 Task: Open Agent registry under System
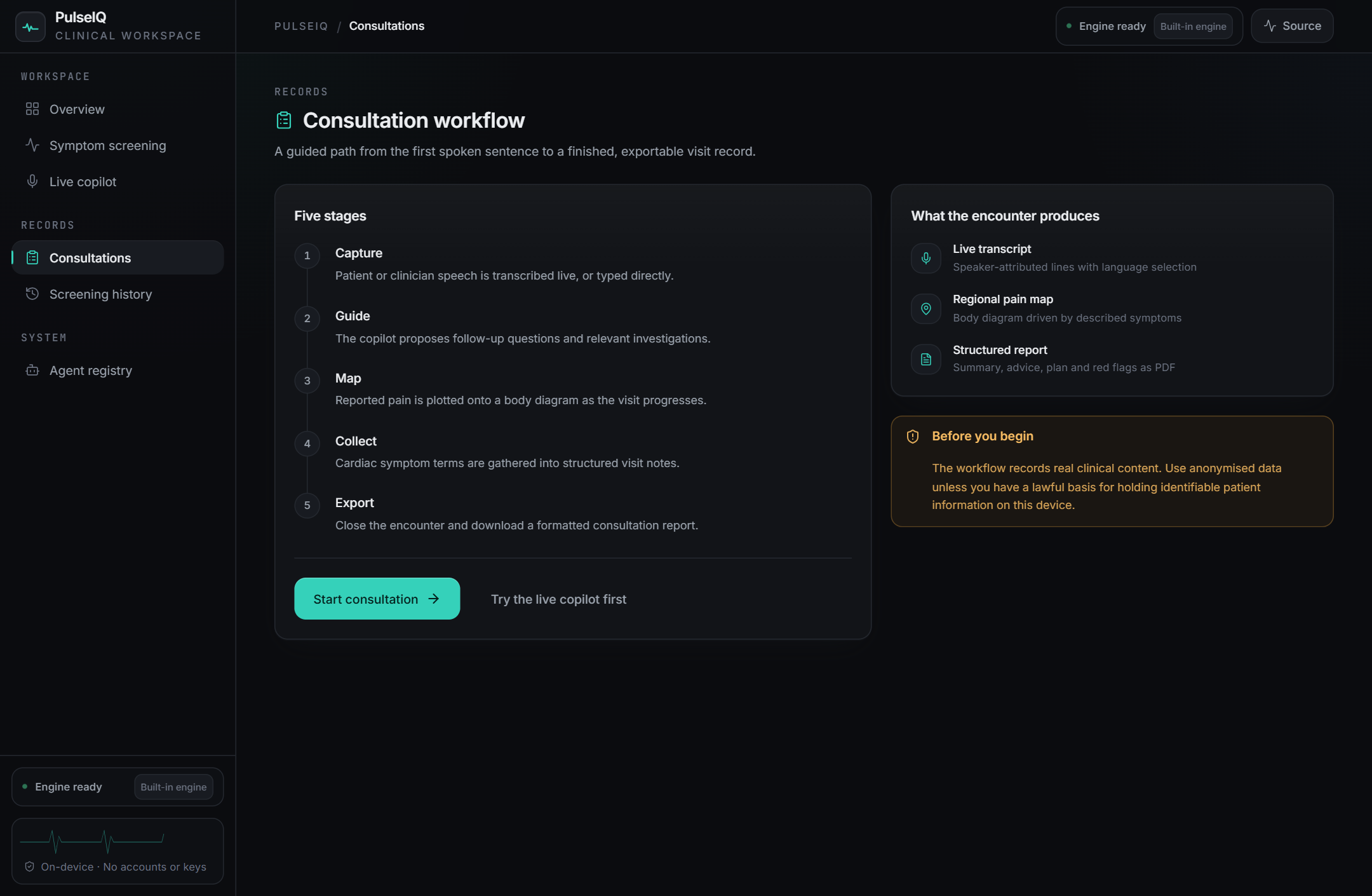[118, 370]
